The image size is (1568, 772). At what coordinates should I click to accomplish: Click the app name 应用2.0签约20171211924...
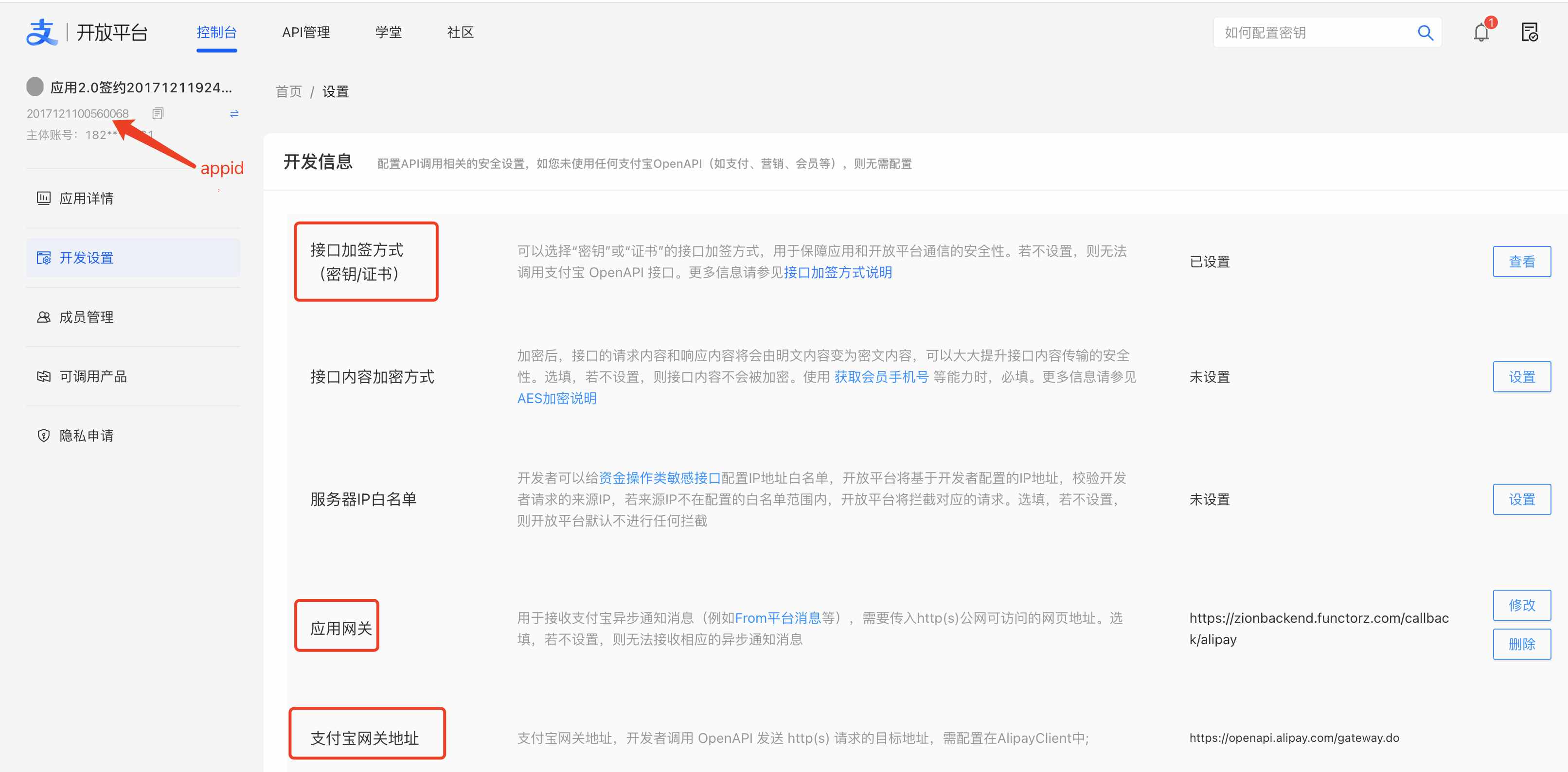click(141, 88)
